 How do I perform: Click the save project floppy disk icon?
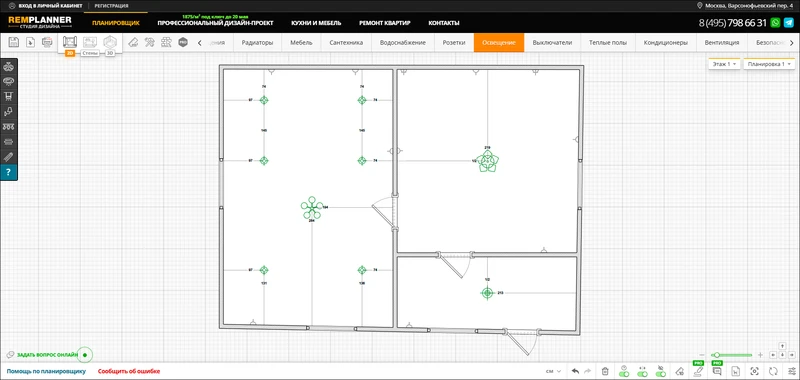coord(14,42)
